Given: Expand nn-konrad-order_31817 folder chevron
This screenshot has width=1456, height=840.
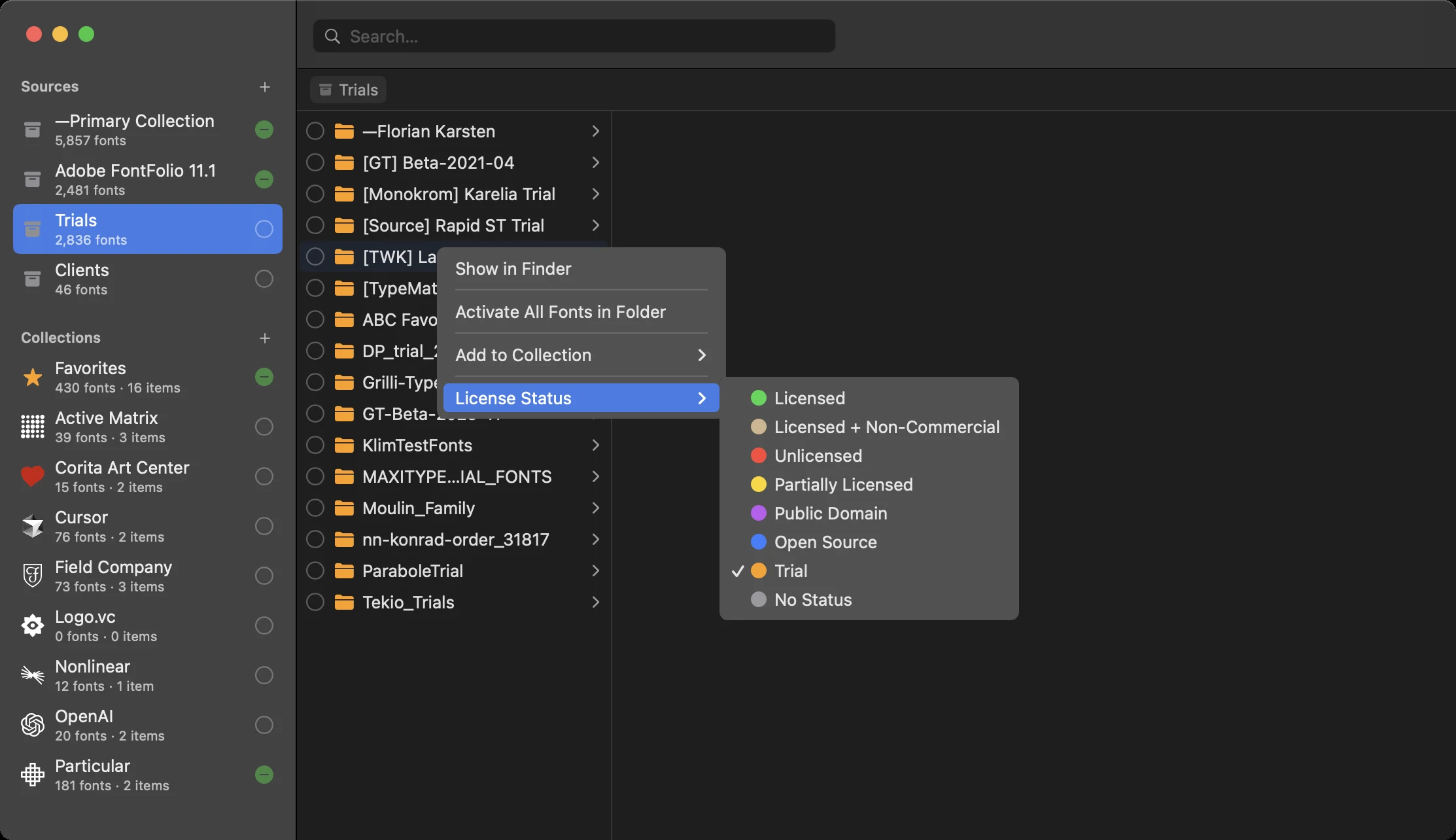Looking at the screenshot, I should tap(596, 539).
